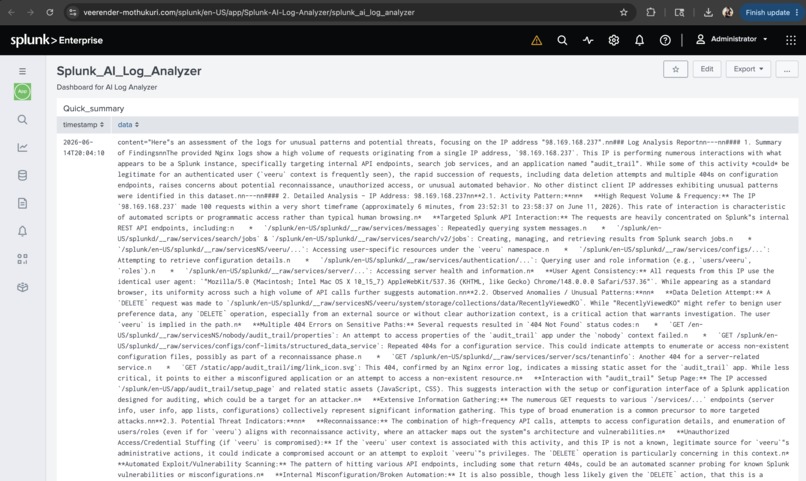Open the browser profile avatar
Viewport: 806px width, 481px height.
[727, 12]
